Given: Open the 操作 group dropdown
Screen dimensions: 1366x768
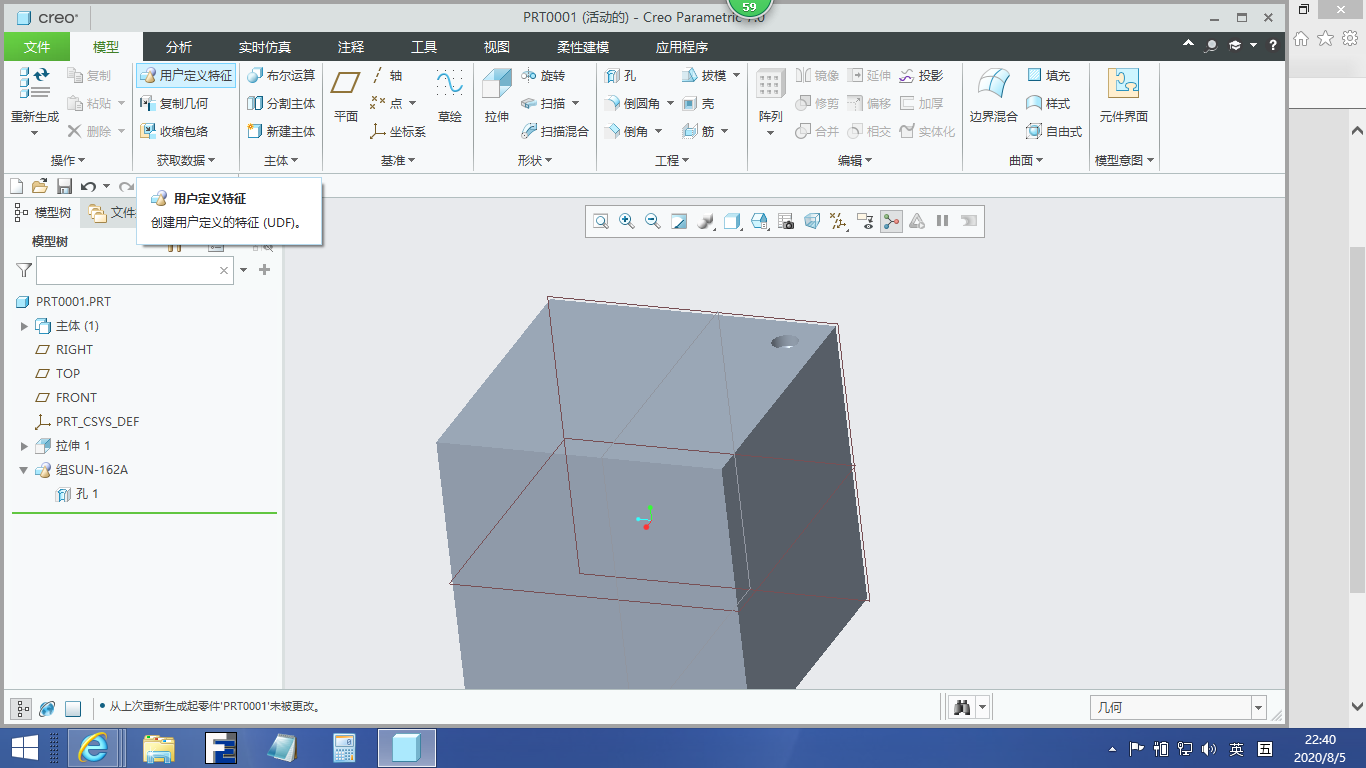Looking at the screenshot, I should point(68,160).
